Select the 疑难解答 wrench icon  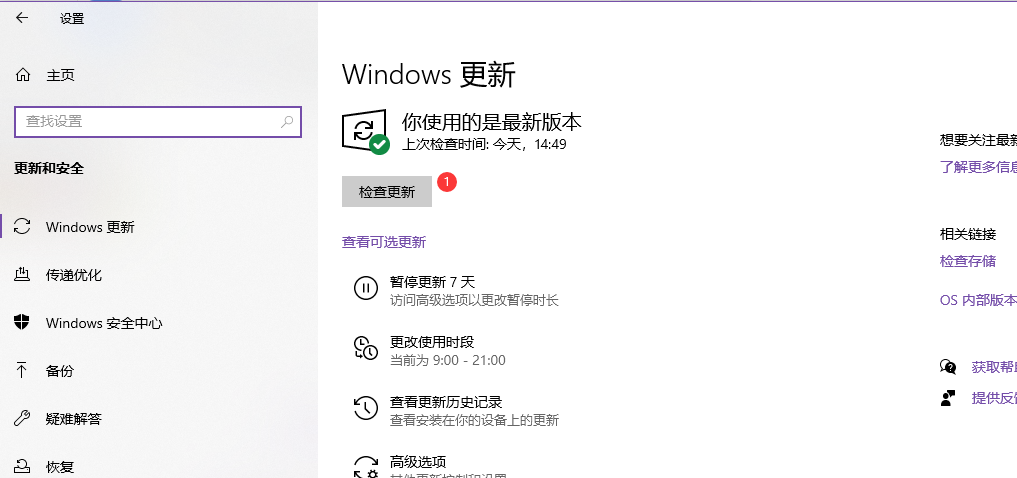tap(22, 418)
